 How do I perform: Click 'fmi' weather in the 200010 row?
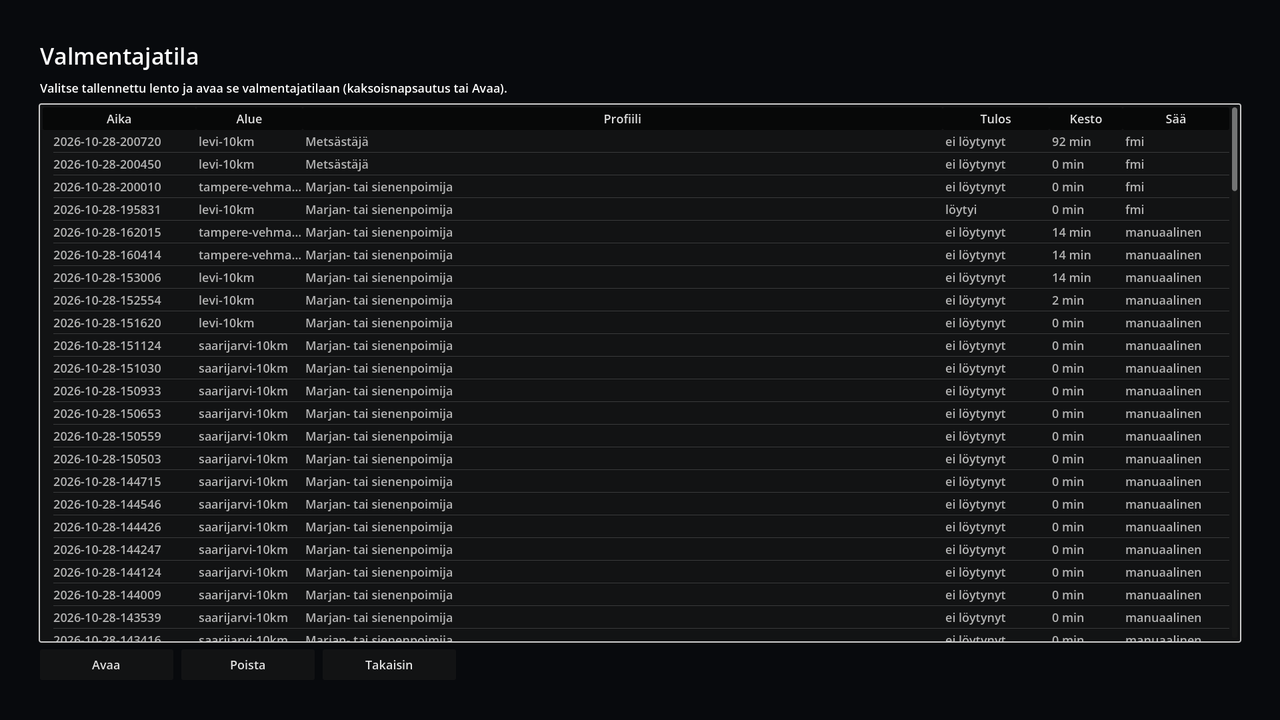(x=1134, y=187)
